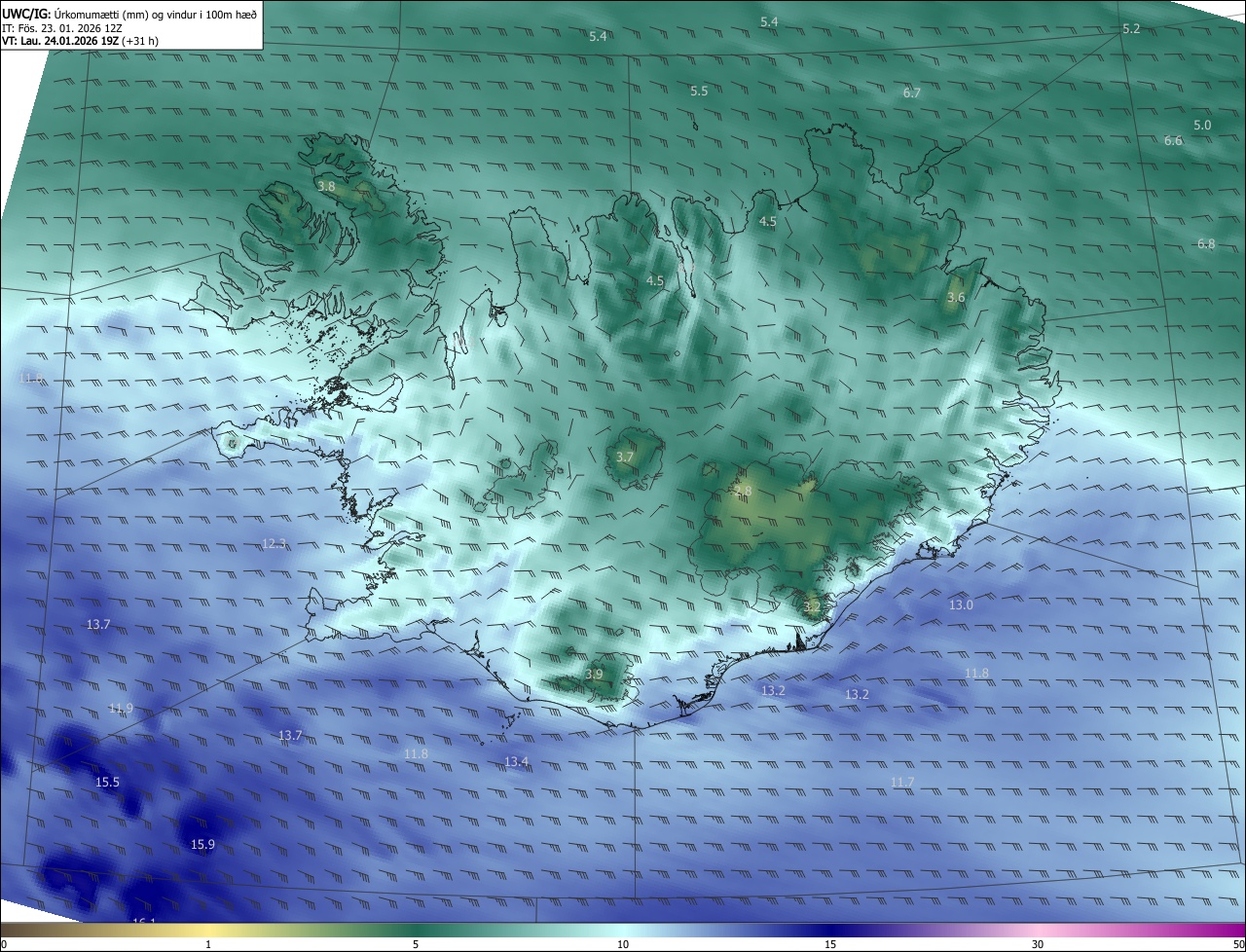Click the 2.8 value on Vatnajökull
Image resolution: width=1246 pixels, height=952 pixels.
pos(743,491)
